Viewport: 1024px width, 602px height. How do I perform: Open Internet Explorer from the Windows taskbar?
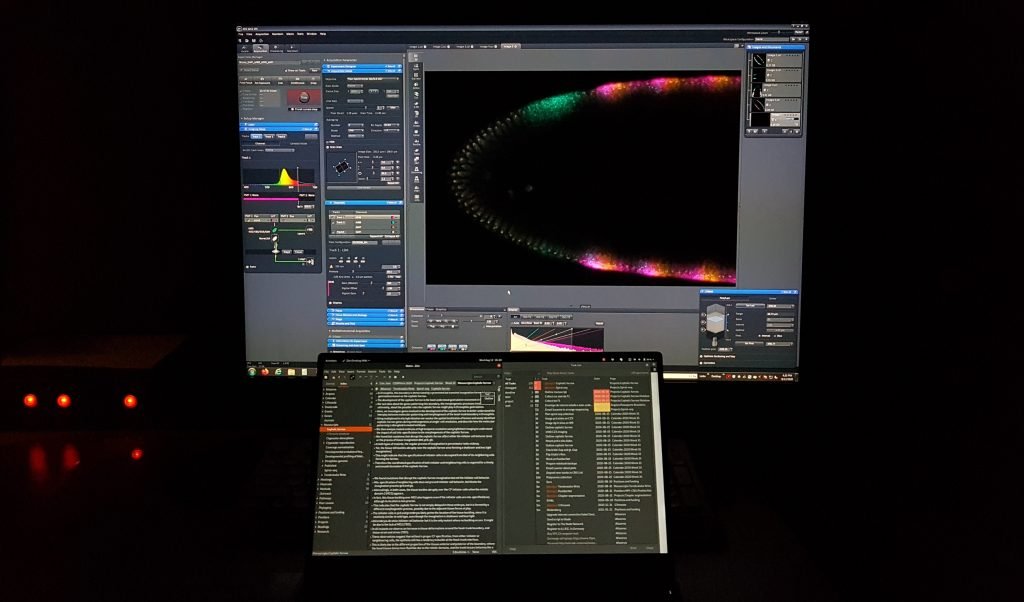pos(278,372)
